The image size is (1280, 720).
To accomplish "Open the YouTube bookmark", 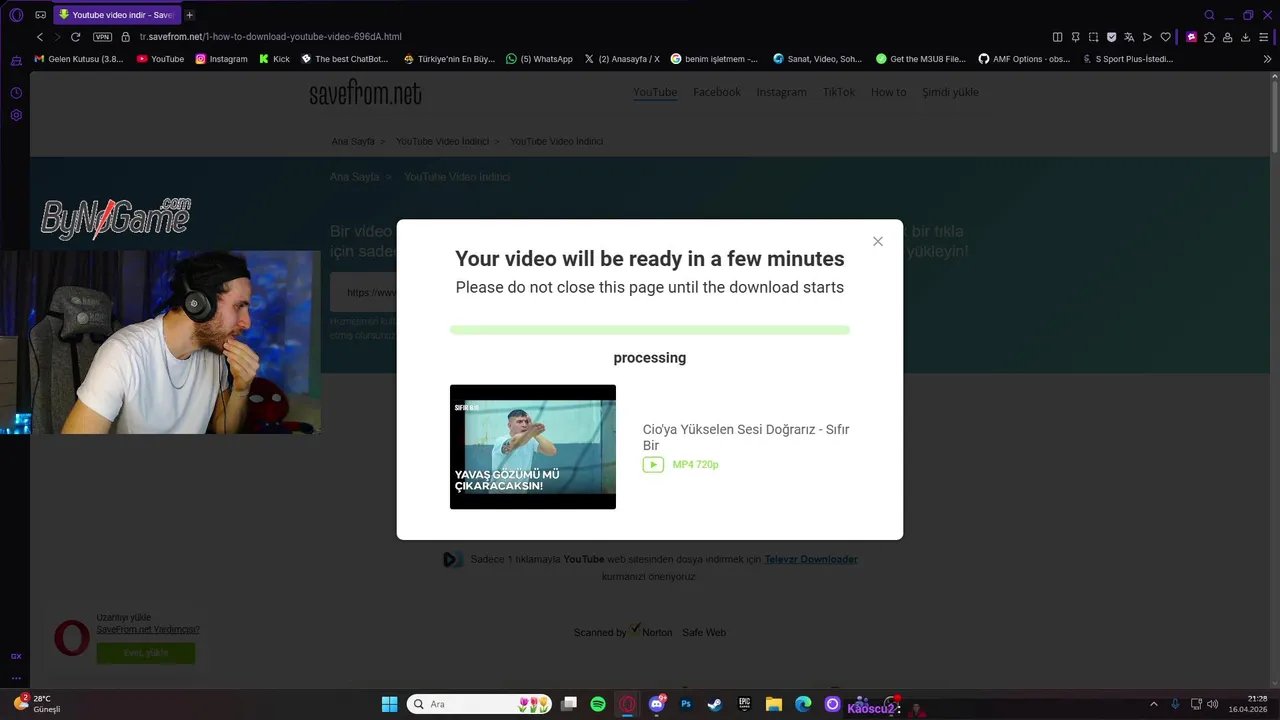I will point(161,59).
